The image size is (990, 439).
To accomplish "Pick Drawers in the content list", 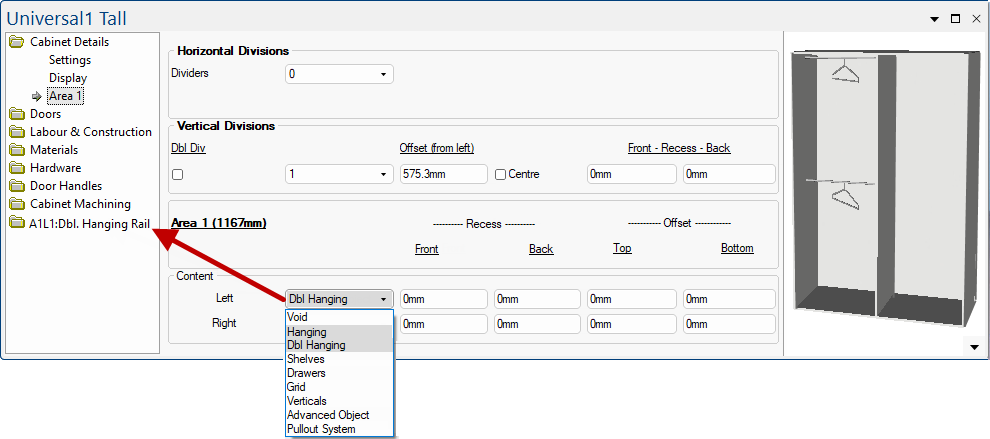I will pos(306,373).
